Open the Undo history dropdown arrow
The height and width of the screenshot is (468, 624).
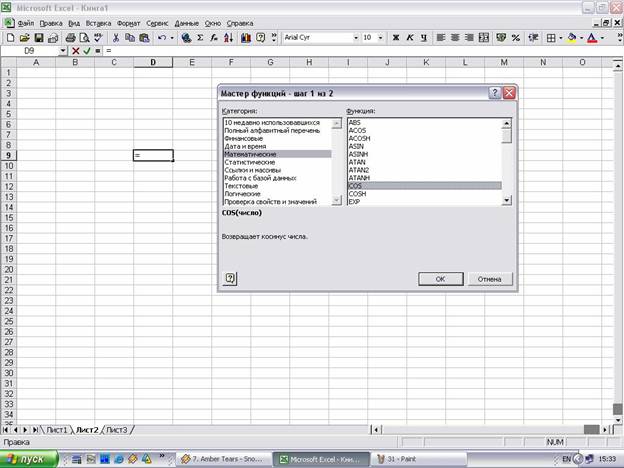tap(172, 38)
